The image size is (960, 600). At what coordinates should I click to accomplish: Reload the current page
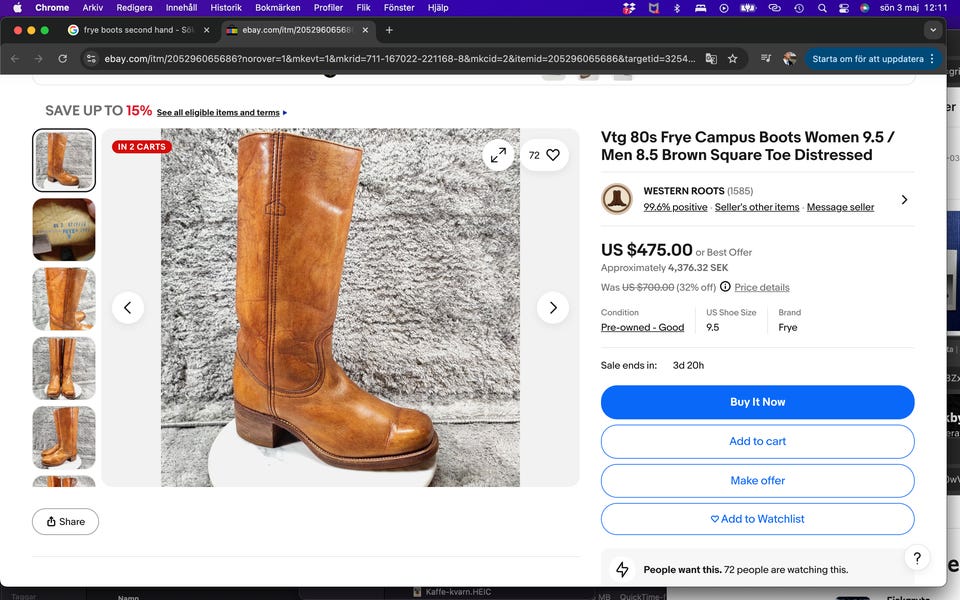point(62,59)
